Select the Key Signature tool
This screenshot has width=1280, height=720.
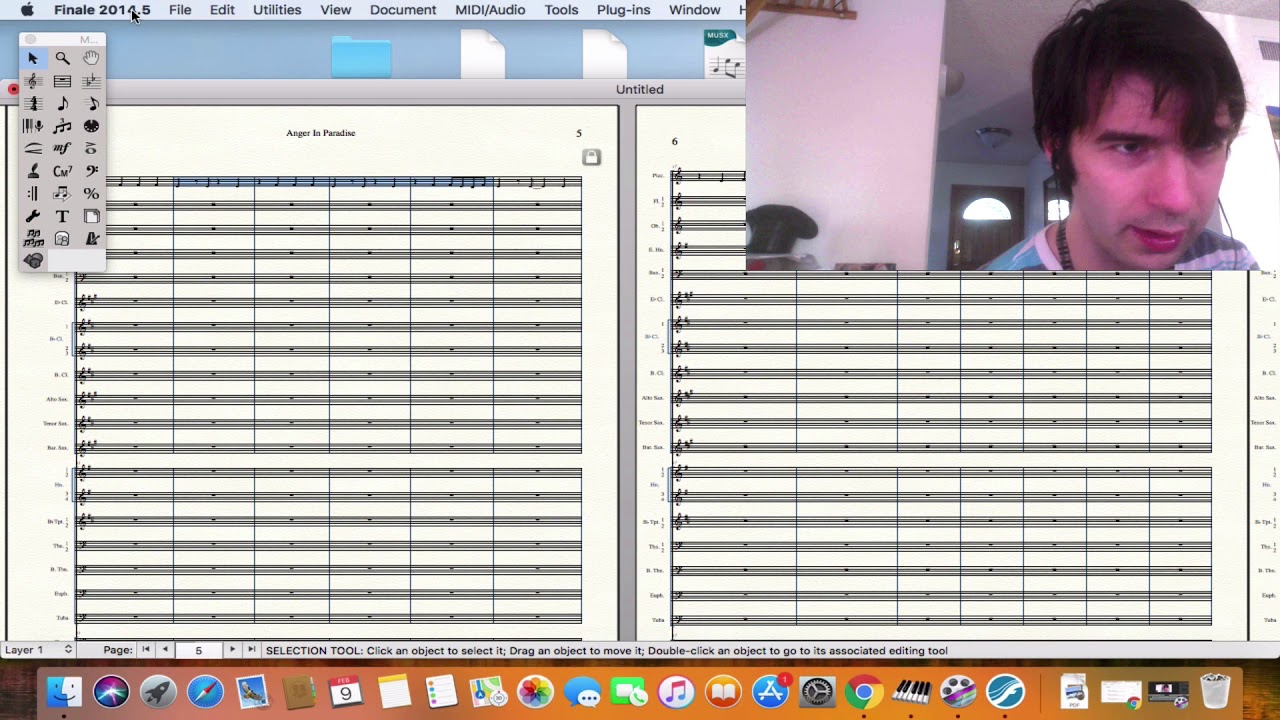point(91,81)
